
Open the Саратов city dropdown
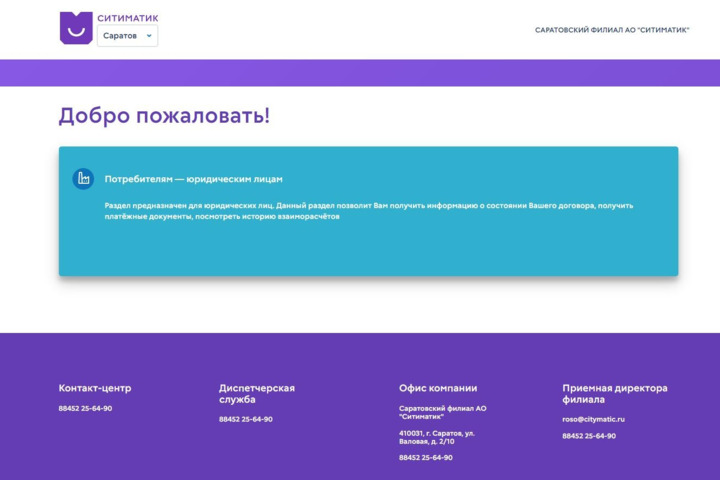coord(126,36)
